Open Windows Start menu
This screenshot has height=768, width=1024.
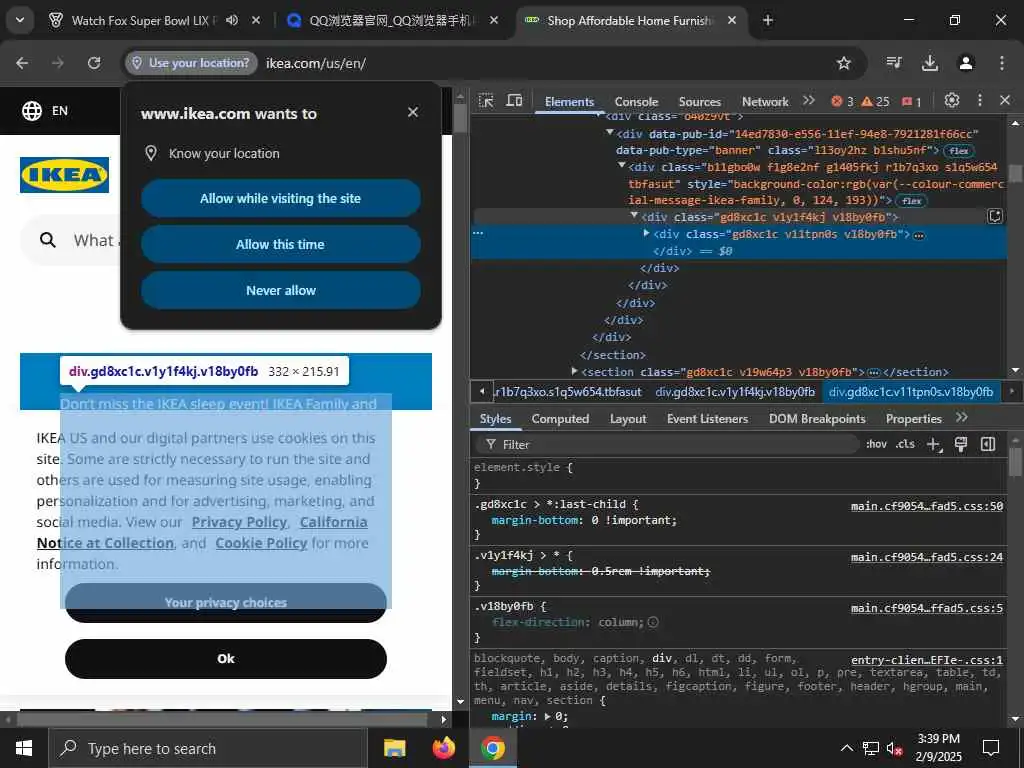pyautogui.click(x=24, y=748)
